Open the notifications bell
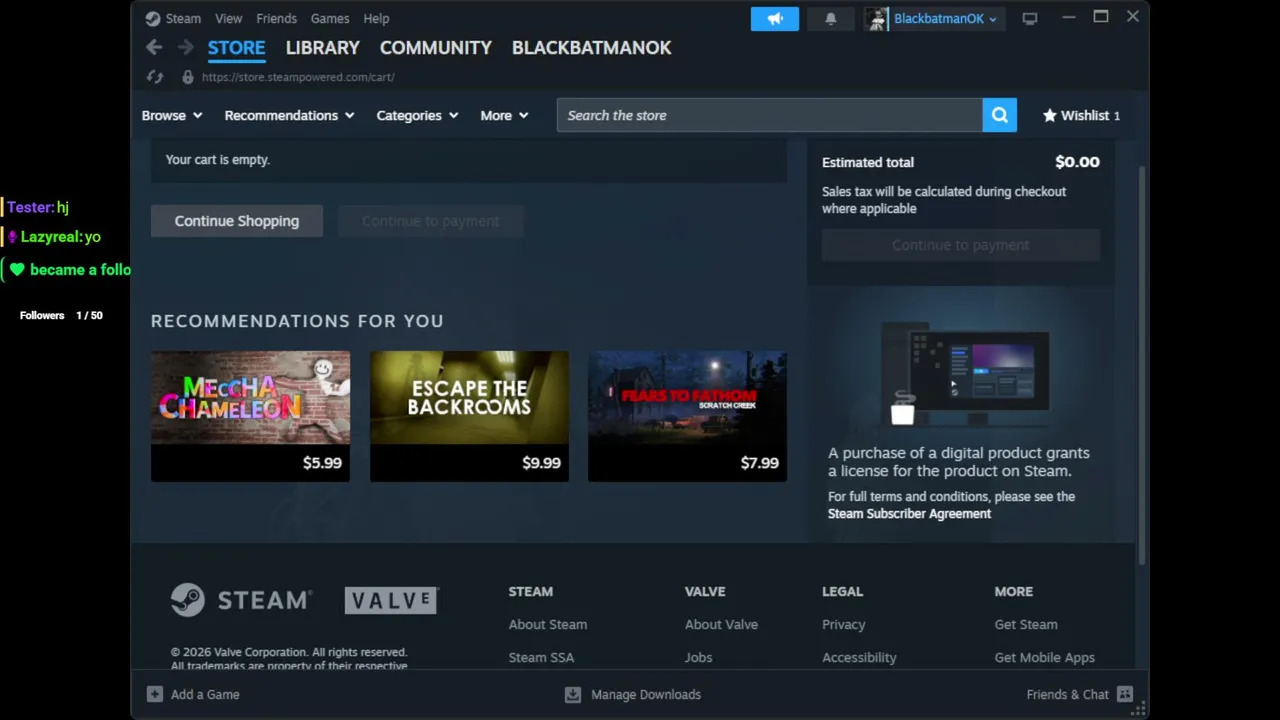 830,19
